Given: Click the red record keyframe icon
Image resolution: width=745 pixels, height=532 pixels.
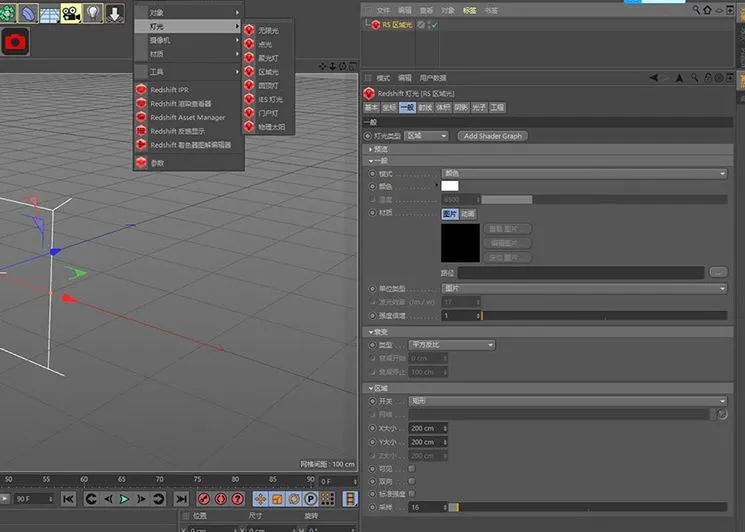Looking at the screenshot, I should [204, 499].
